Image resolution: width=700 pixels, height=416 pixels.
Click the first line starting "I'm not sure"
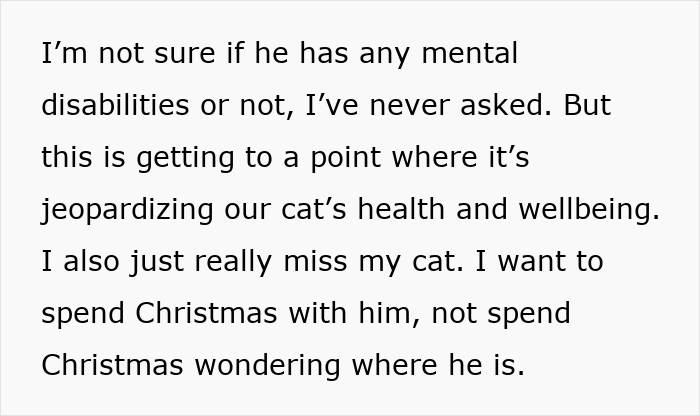tap(279, 54)
